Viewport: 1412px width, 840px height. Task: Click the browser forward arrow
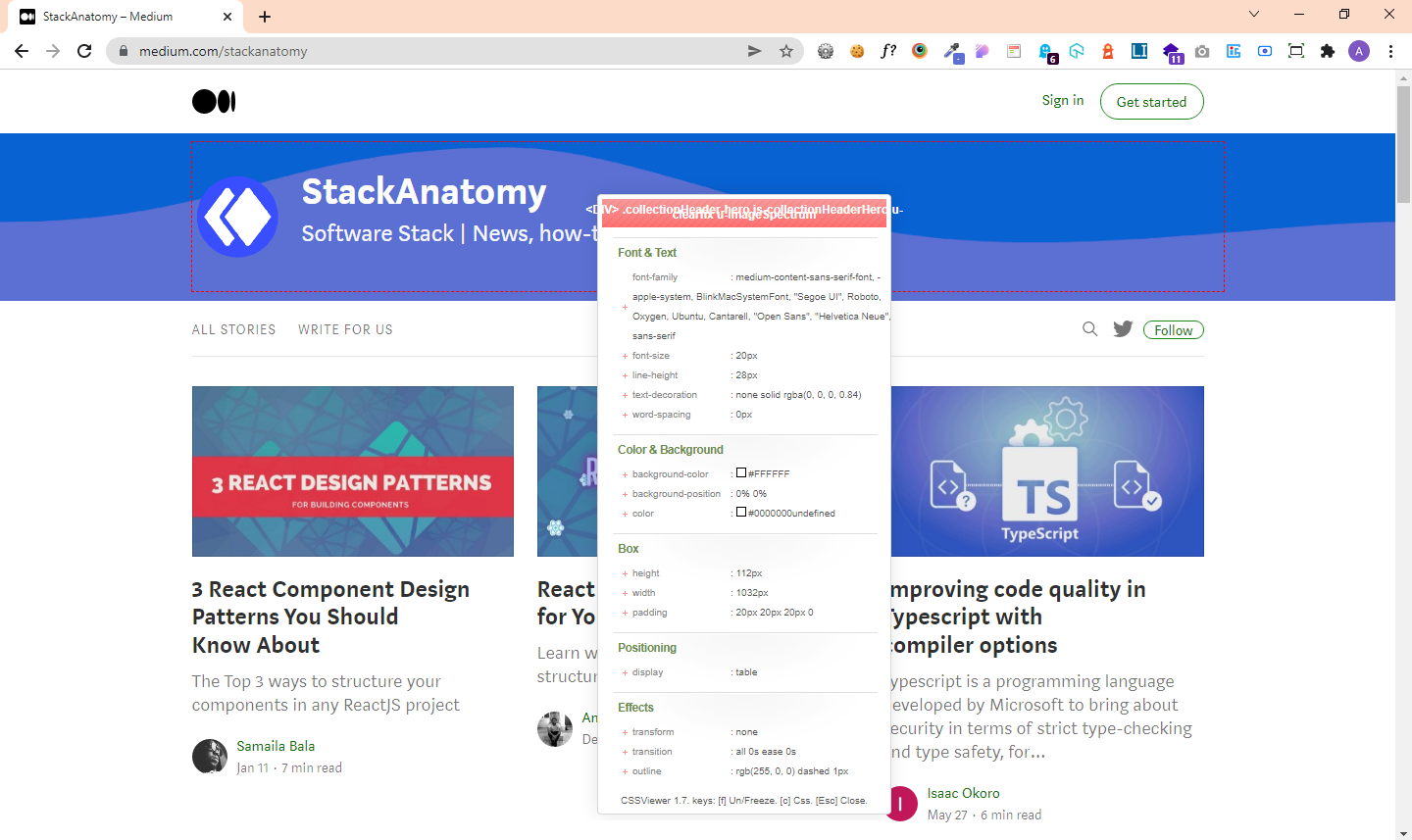pos(53,51)
